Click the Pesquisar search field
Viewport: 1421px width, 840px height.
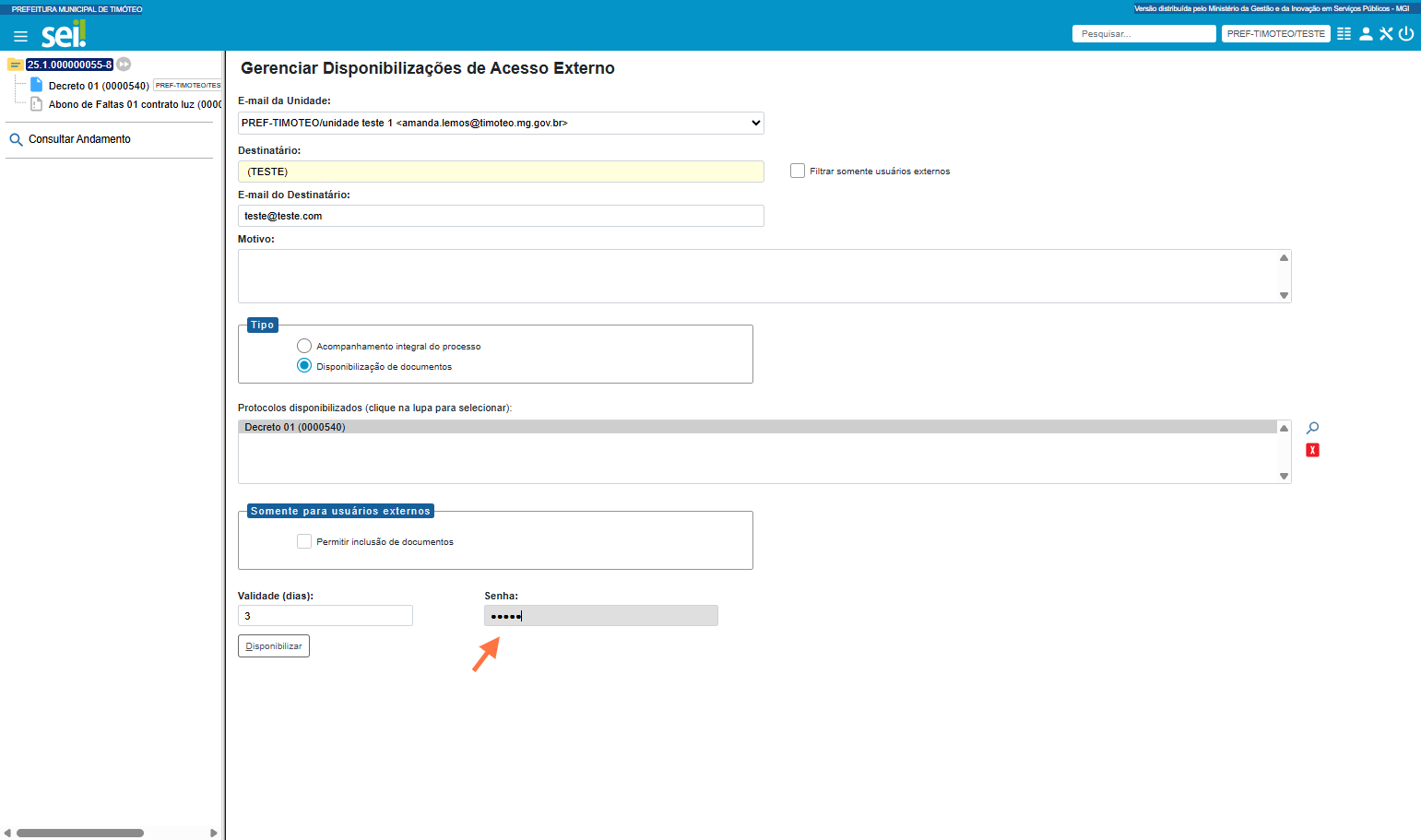(x=1143, y=34)
